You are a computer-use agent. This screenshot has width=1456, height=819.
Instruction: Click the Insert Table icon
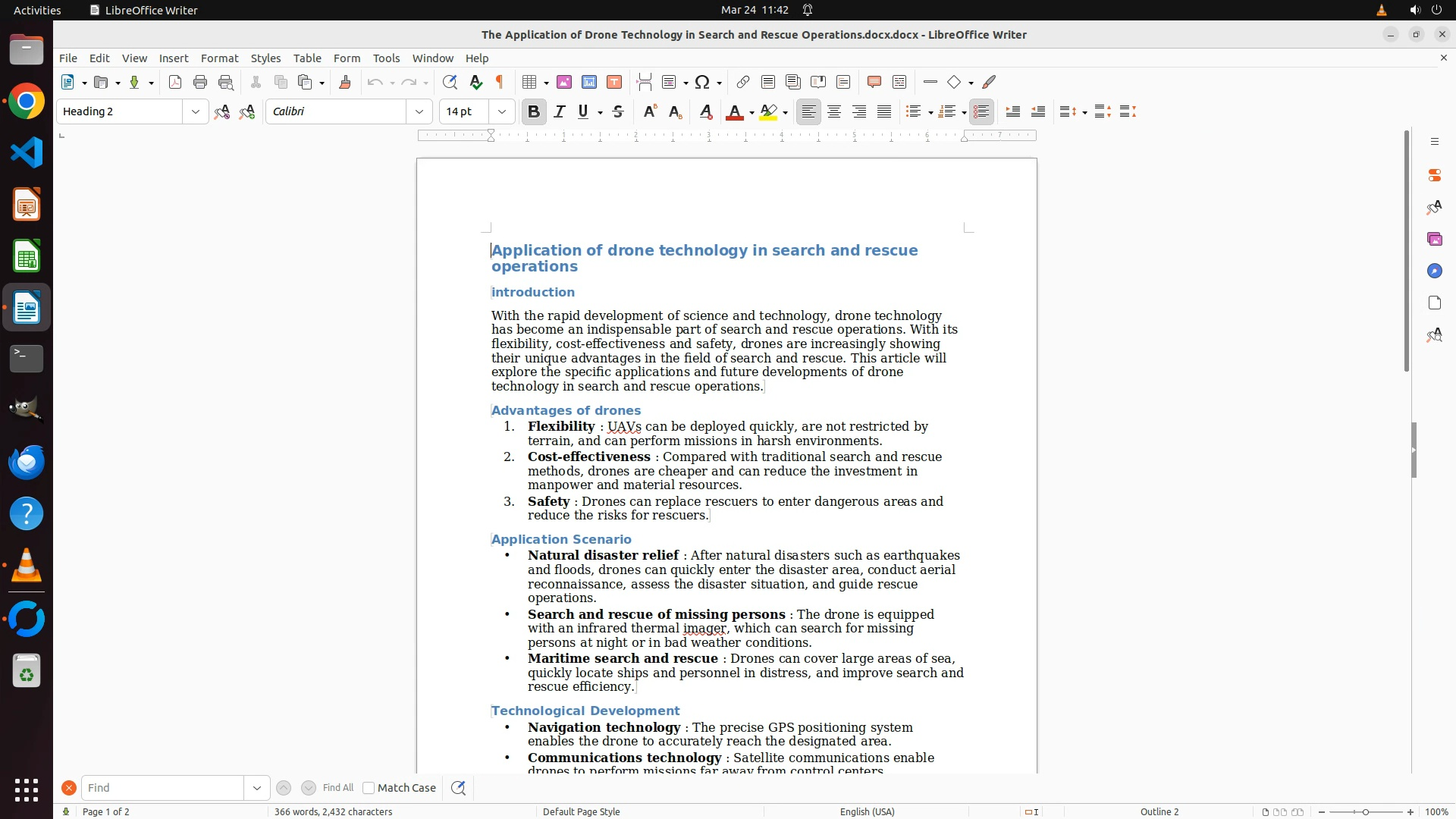click(x=530, y=82)
